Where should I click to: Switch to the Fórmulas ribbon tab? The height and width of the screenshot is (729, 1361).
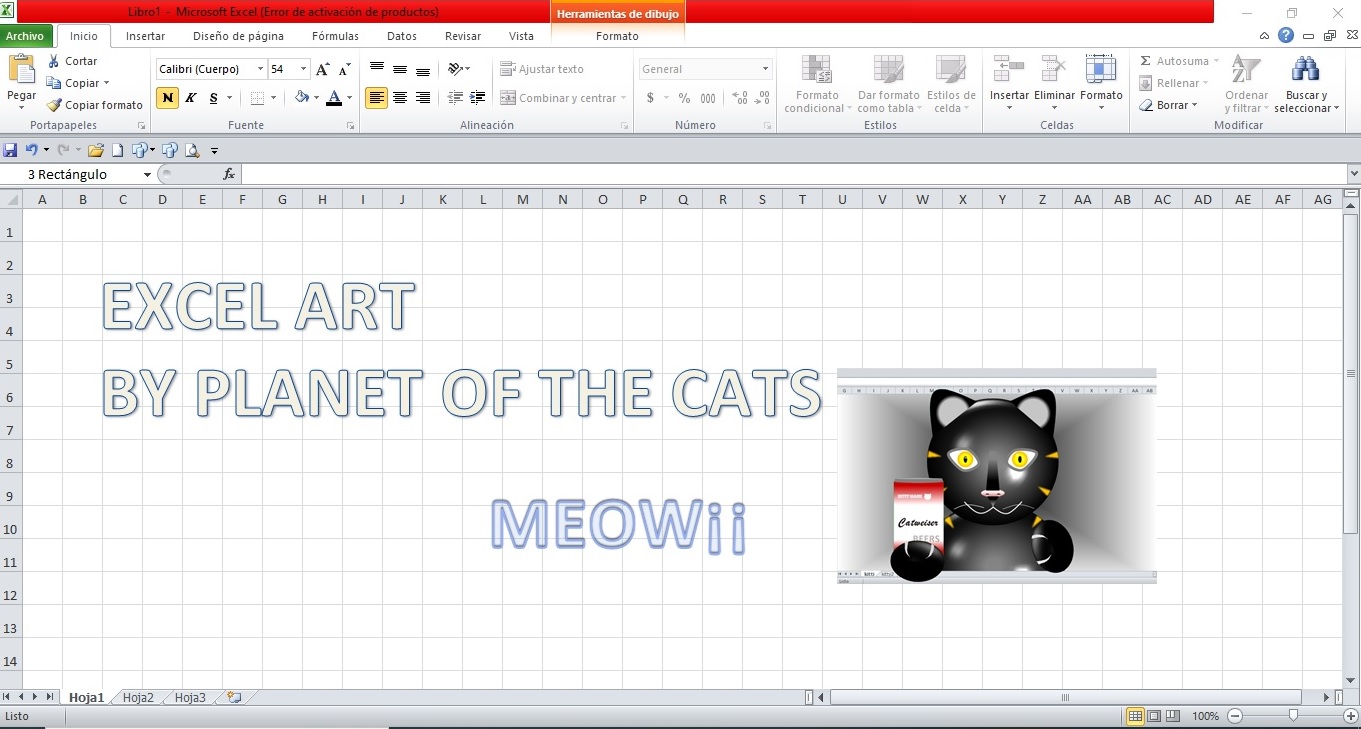point(335,36)
